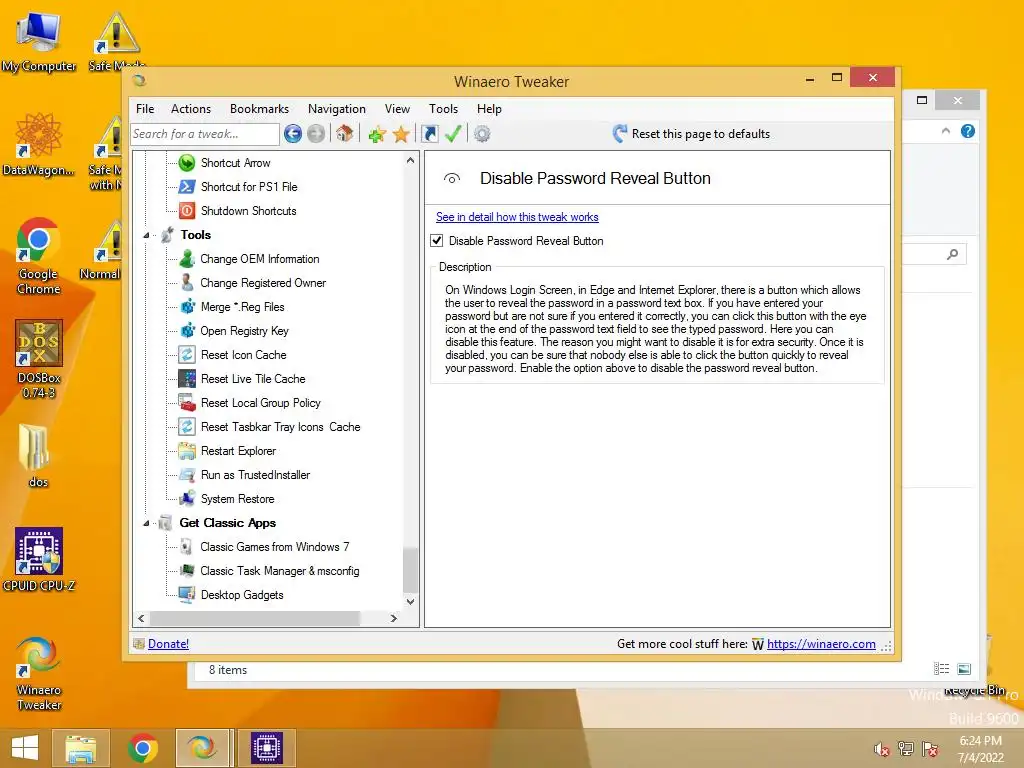Click the Change Registered Owner icon

coord(187,283)
